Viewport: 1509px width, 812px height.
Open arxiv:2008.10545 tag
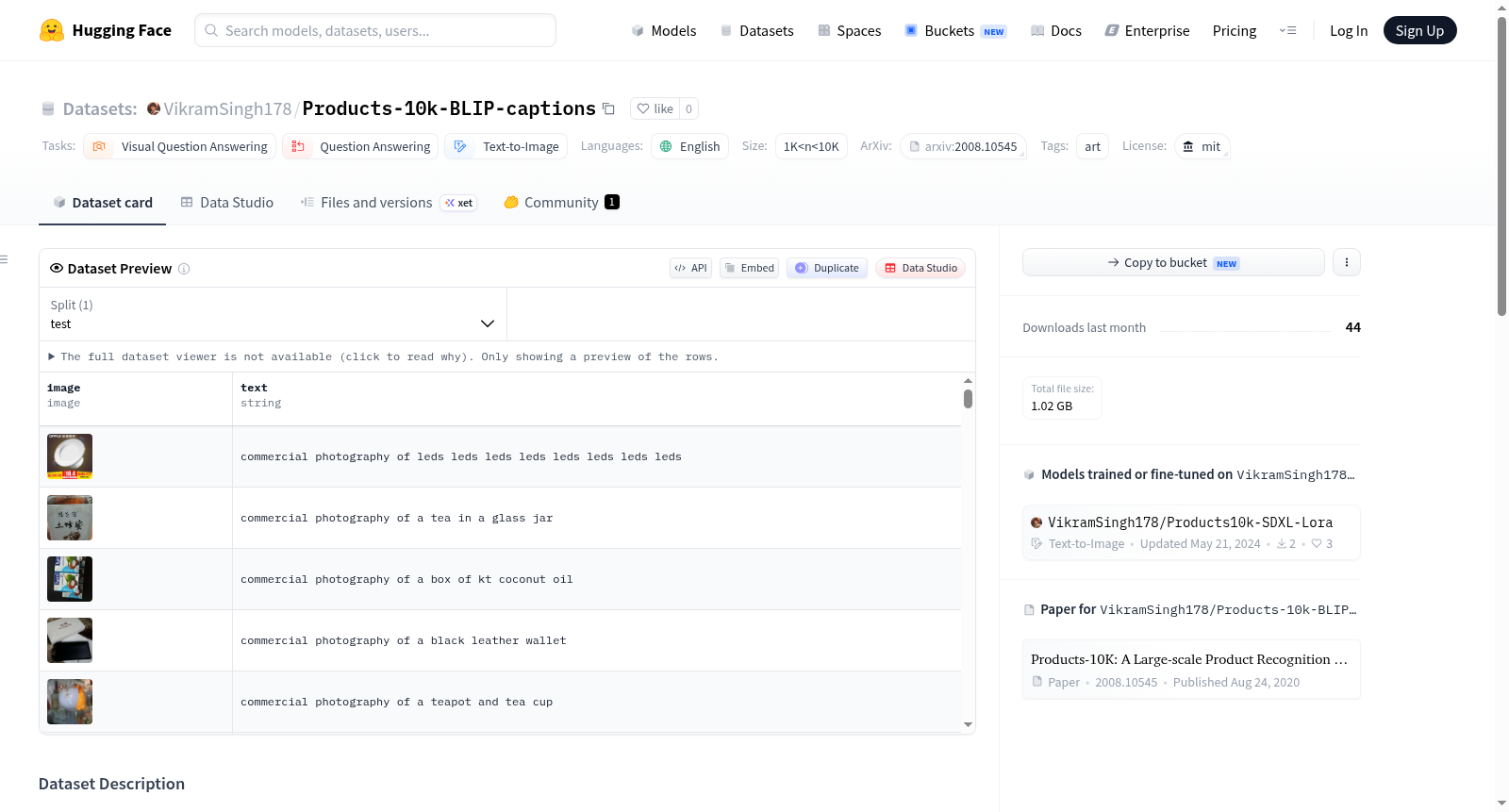[963, 146]
